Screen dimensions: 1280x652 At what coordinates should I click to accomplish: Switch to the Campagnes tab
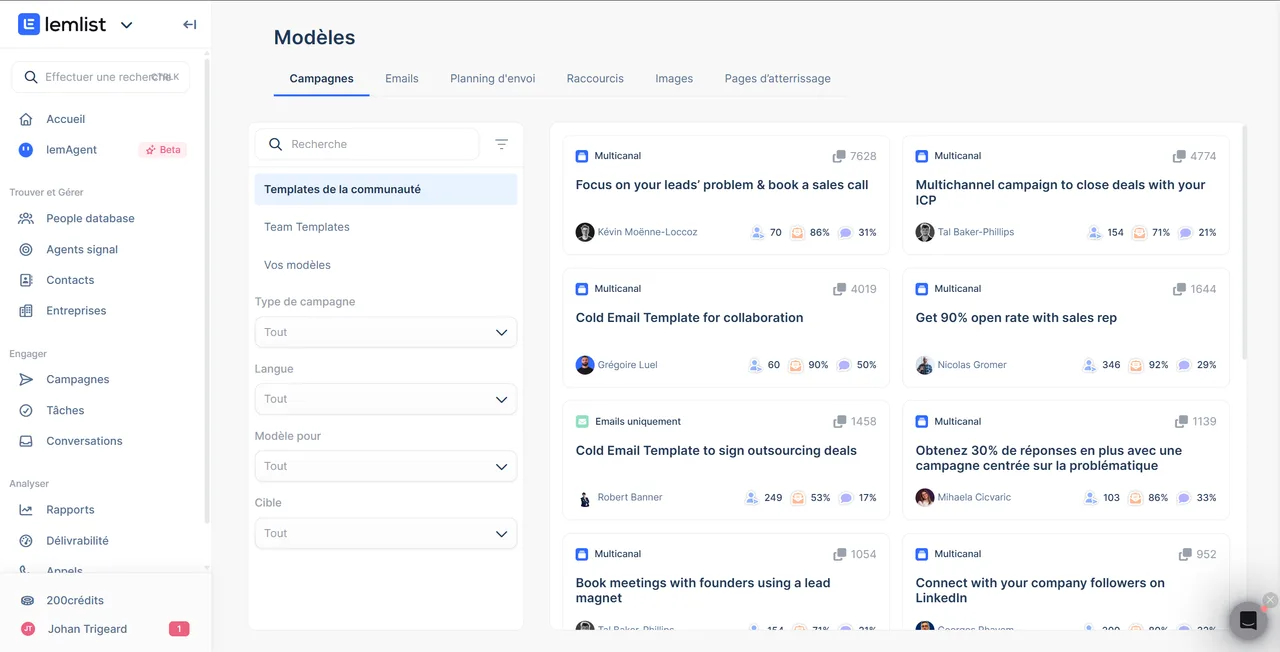[321, 79]
